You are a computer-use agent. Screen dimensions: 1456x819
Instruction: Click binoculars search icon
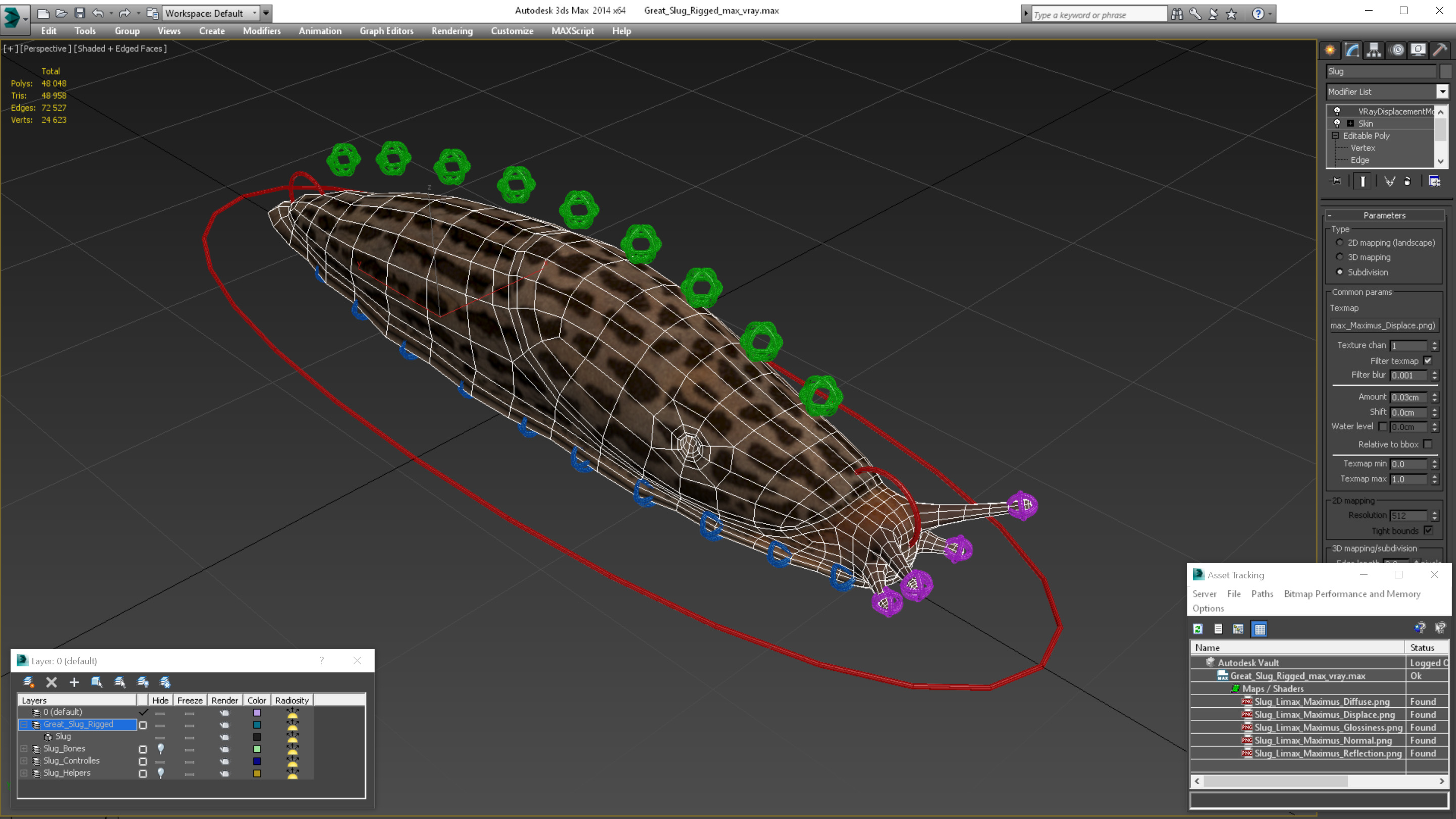tap(1177, 14)
